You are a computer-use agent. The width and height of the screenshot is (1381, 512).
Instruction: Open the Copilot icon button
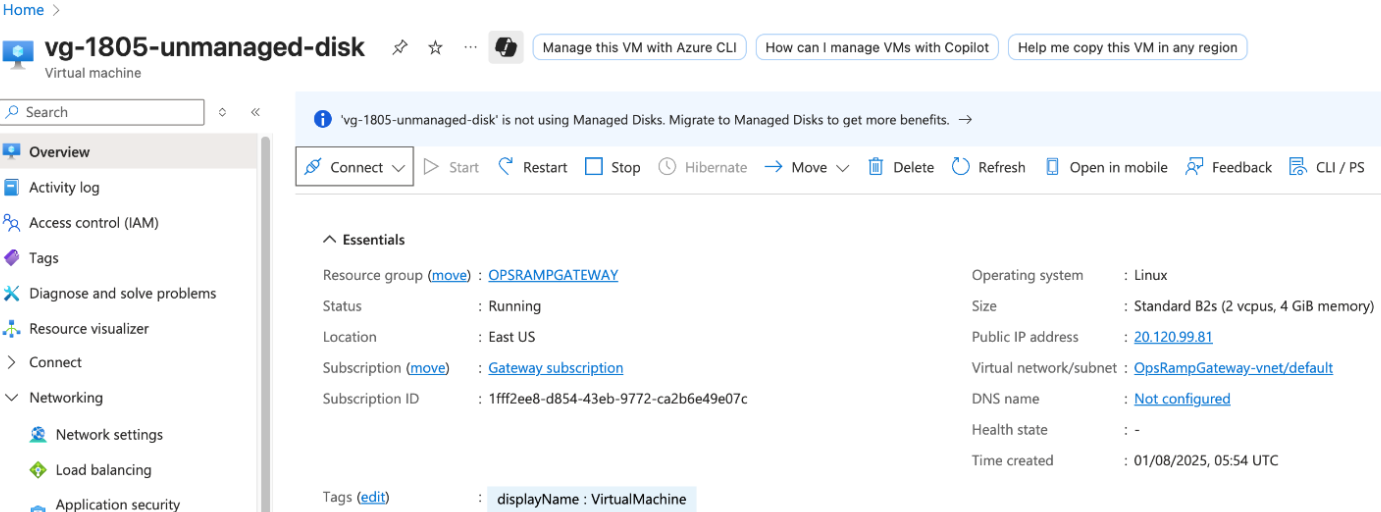[506, 47]
